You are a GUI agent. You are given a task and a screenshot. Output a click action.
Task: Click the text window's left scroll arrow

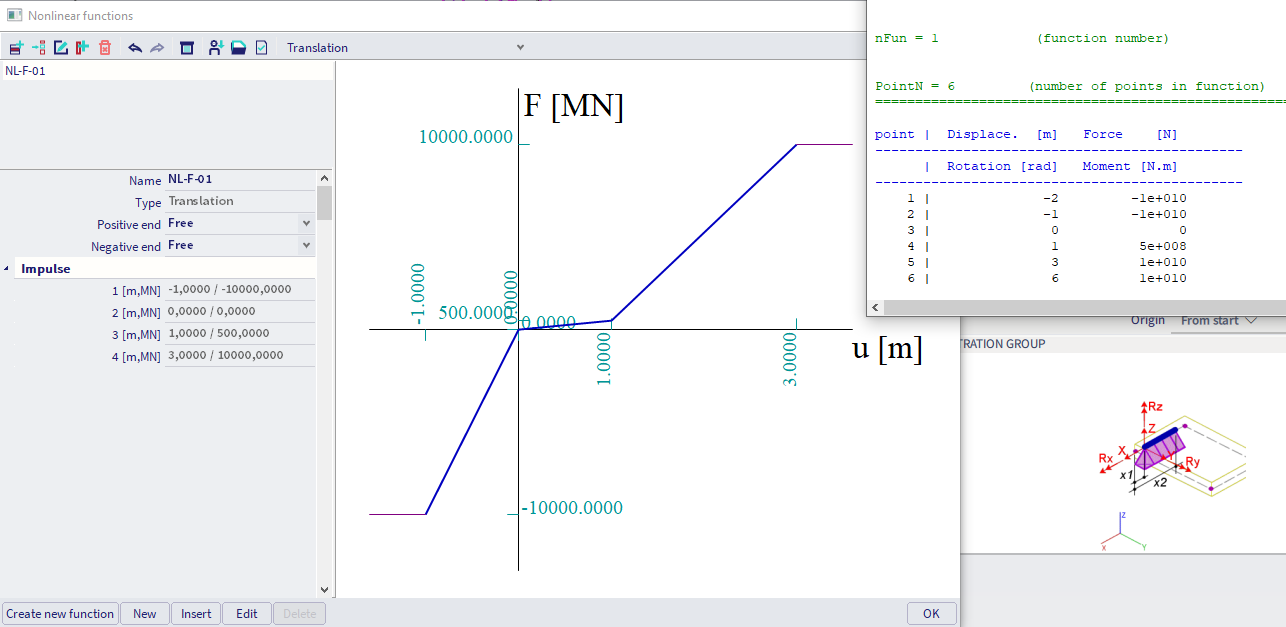click(x=875, y=308)
